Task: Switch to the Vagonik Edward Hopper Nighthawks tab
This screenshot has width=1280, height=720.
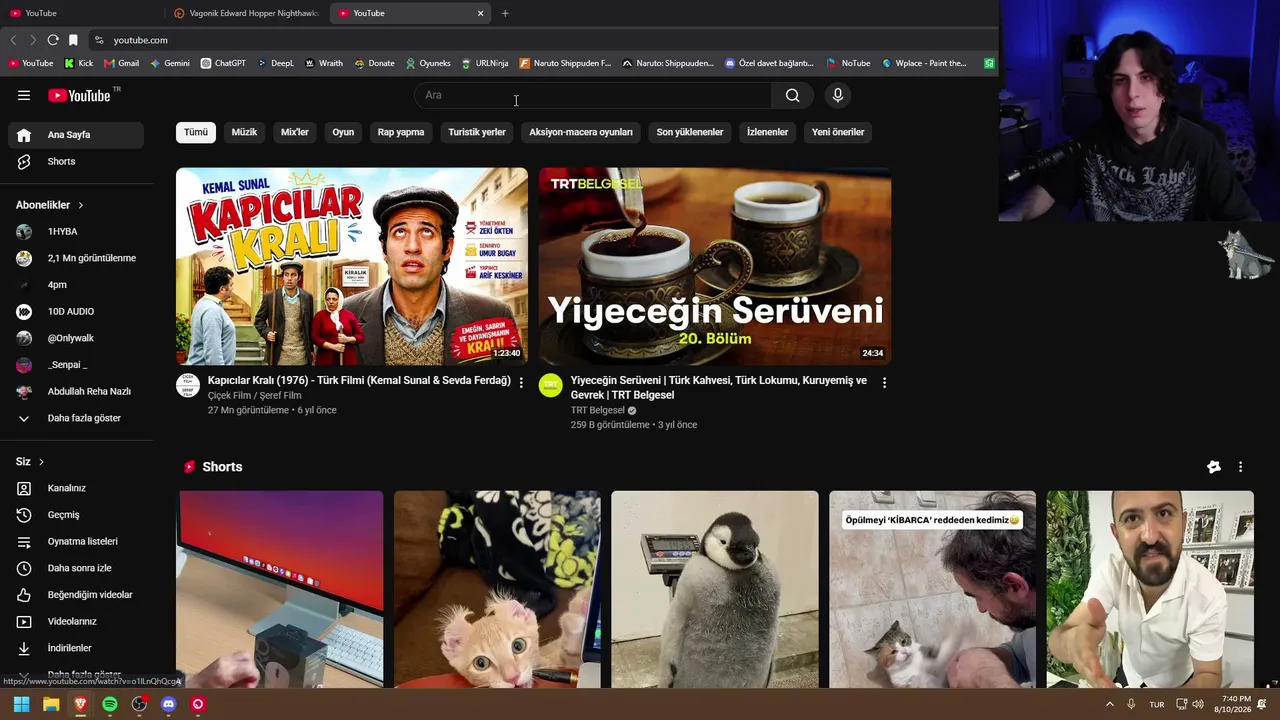Action: coord(246,13)
